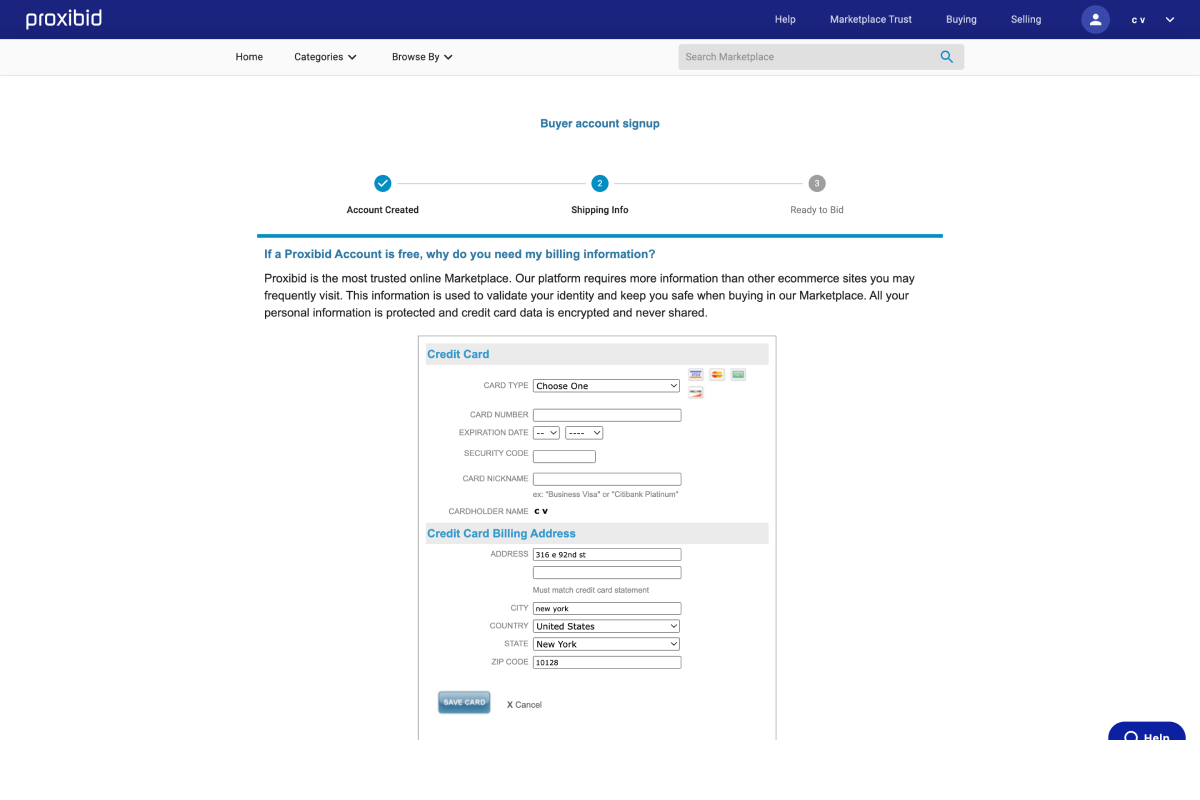Open the Selling menu
Image resolution: width=1200 pixels, height=800 pixels.
tap(1026, 19)
